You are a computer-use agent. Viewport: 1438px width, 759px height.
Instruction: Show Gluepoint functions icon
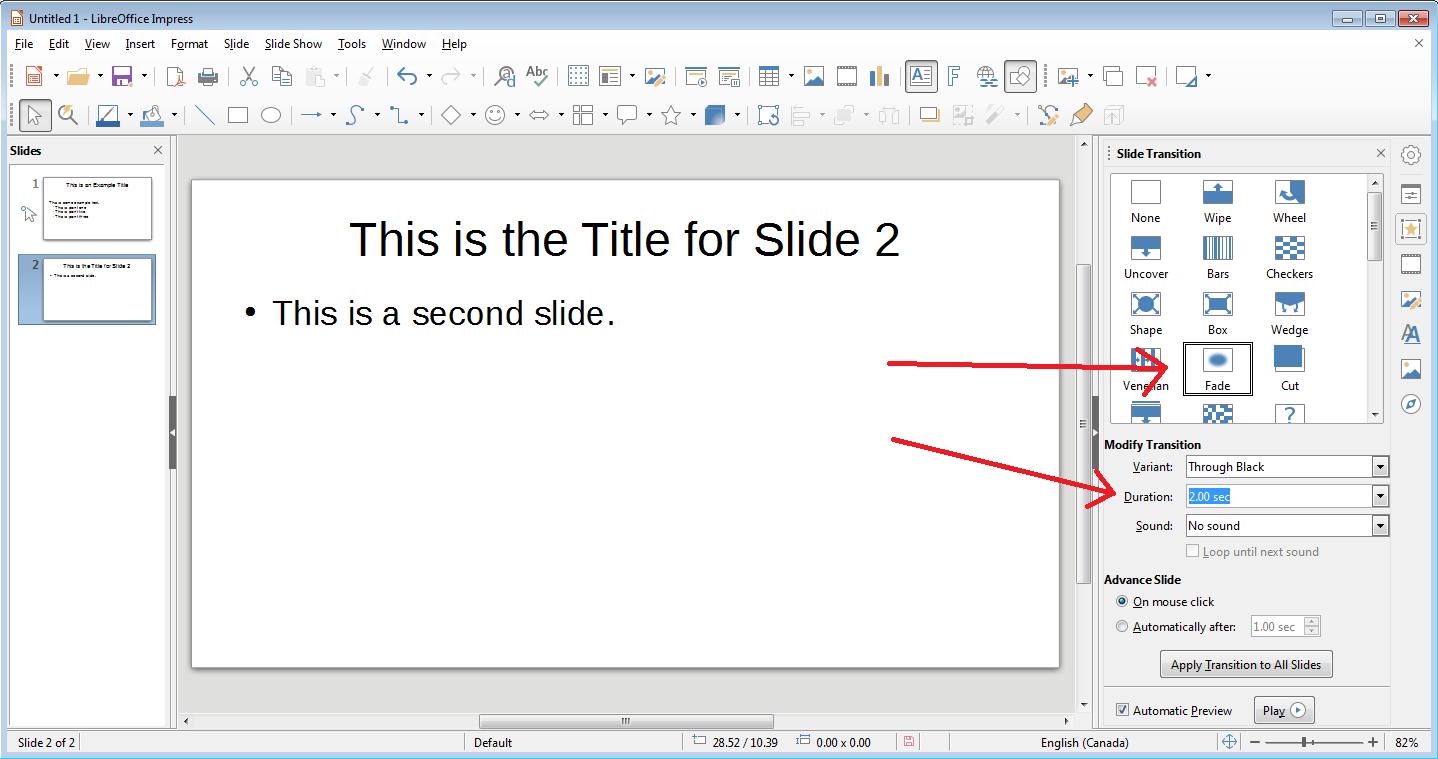[1081, 115]
